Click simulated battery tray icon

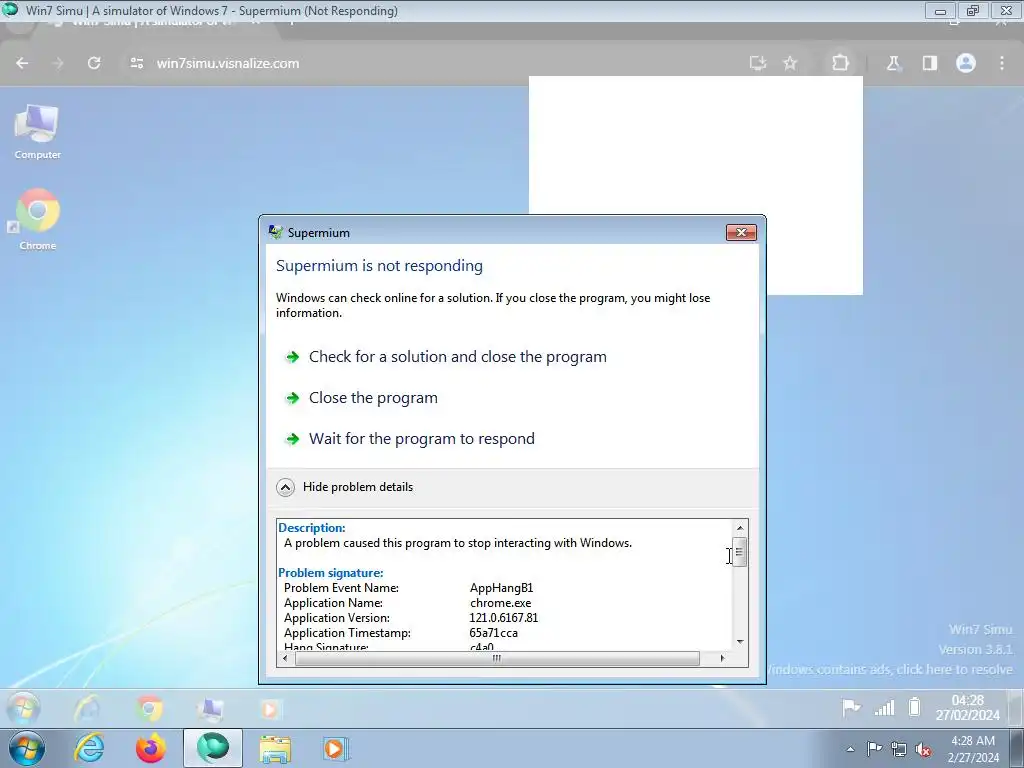click(914, 707)
